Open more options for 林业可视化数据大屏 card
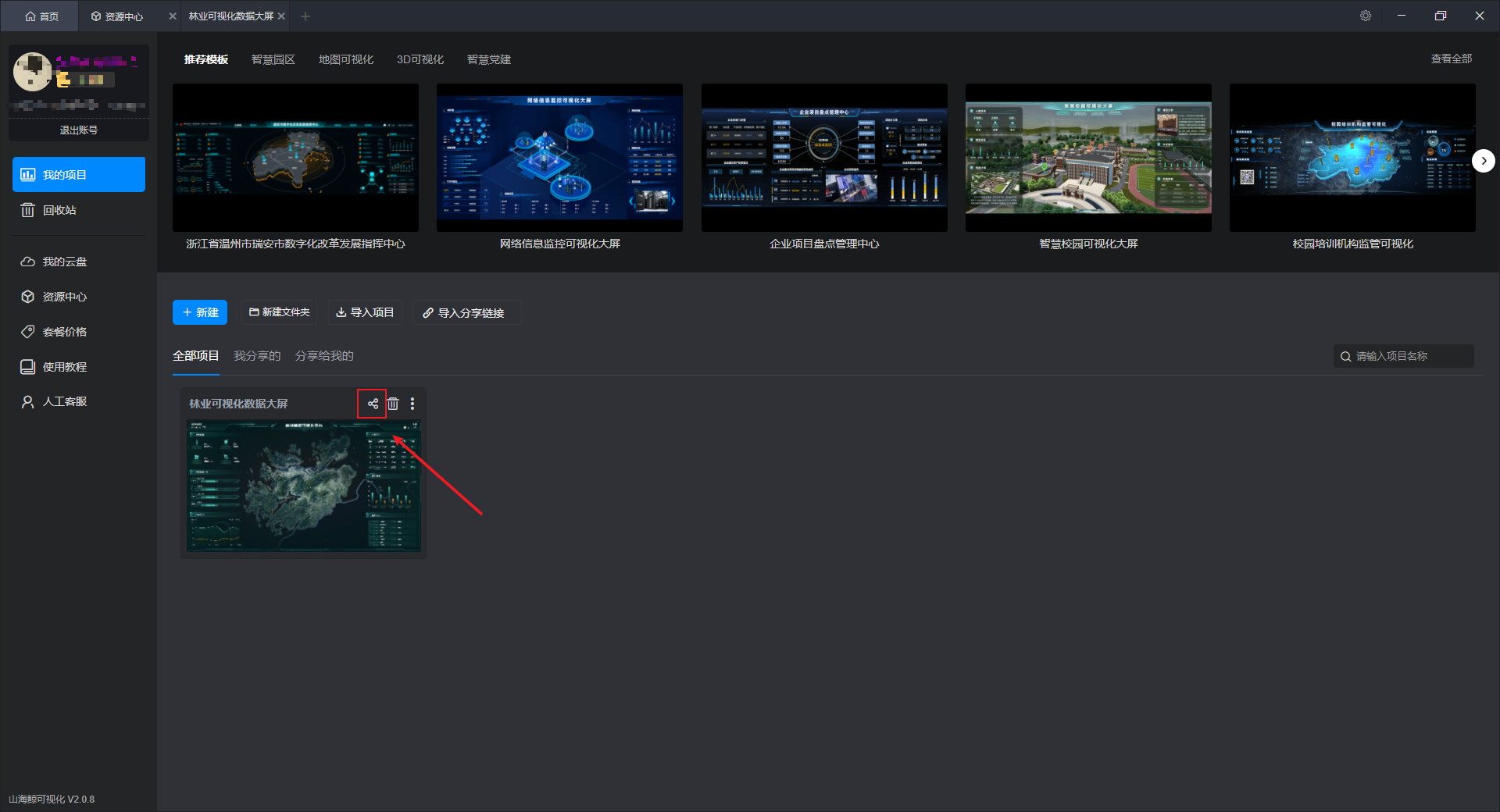The image size is (1500, 812). pyautogui.click(x=412, y=404)
